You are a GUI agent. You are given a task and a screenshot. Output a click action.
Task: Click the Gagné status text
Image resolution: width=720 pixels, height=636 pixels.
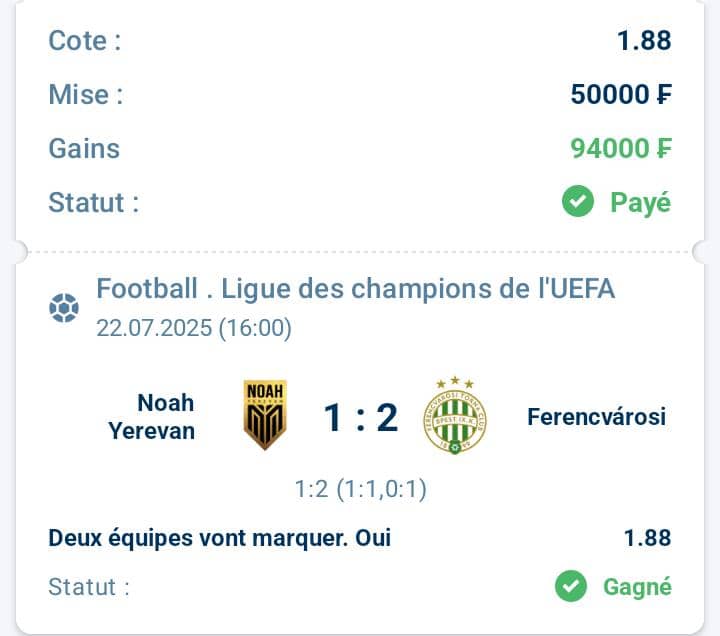click(637, 587)
